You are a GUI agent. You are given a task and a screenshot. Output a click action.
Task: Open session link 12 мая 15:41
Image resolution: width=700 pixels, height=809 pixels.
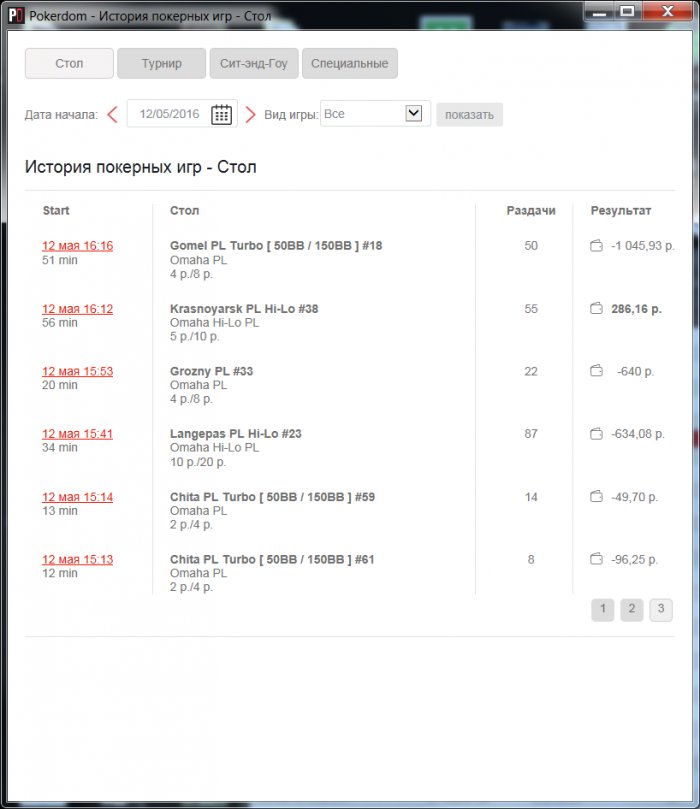(x=77, y=434)
